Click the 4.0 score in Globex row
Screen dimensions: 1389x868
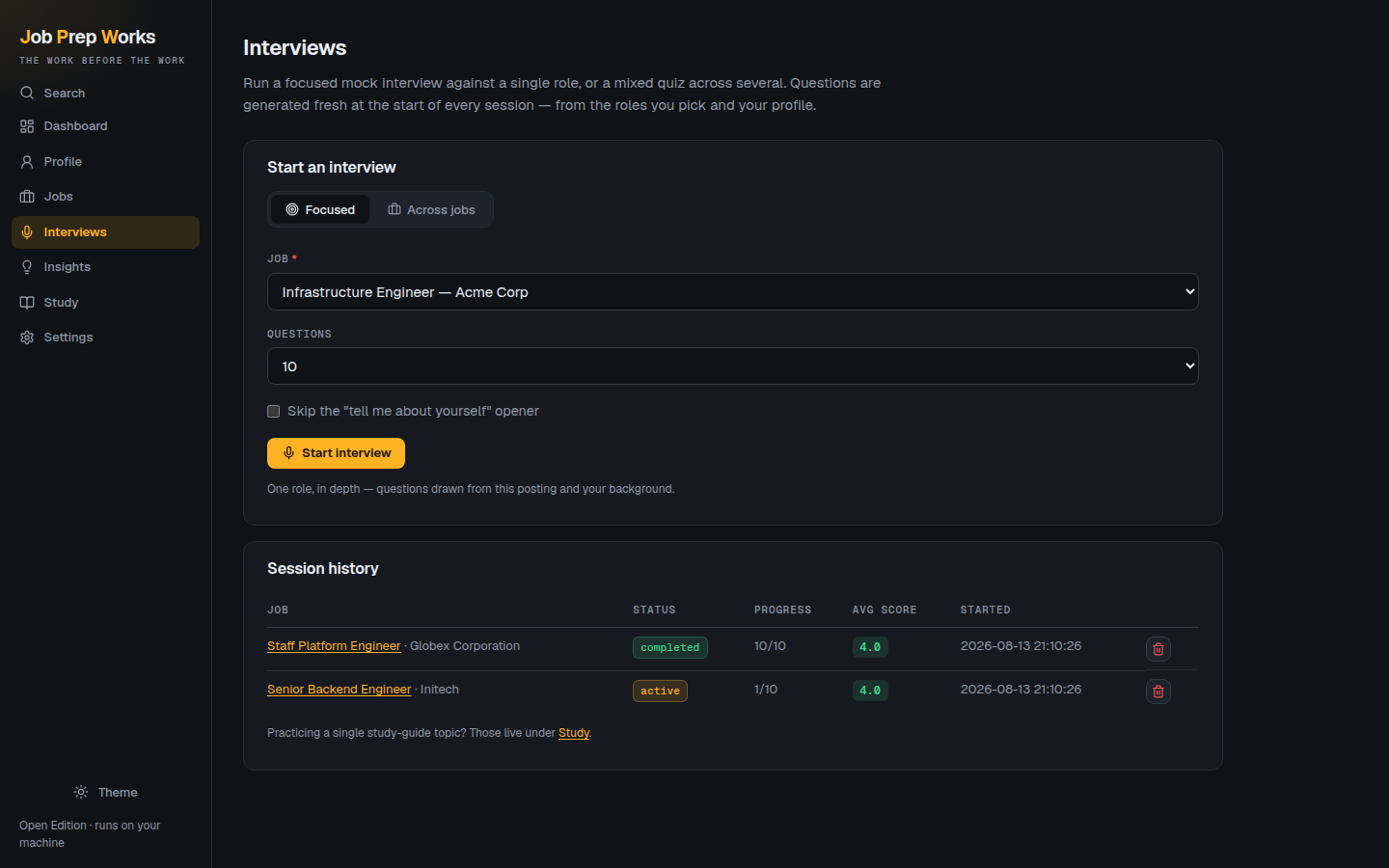(x=870, y=647)
